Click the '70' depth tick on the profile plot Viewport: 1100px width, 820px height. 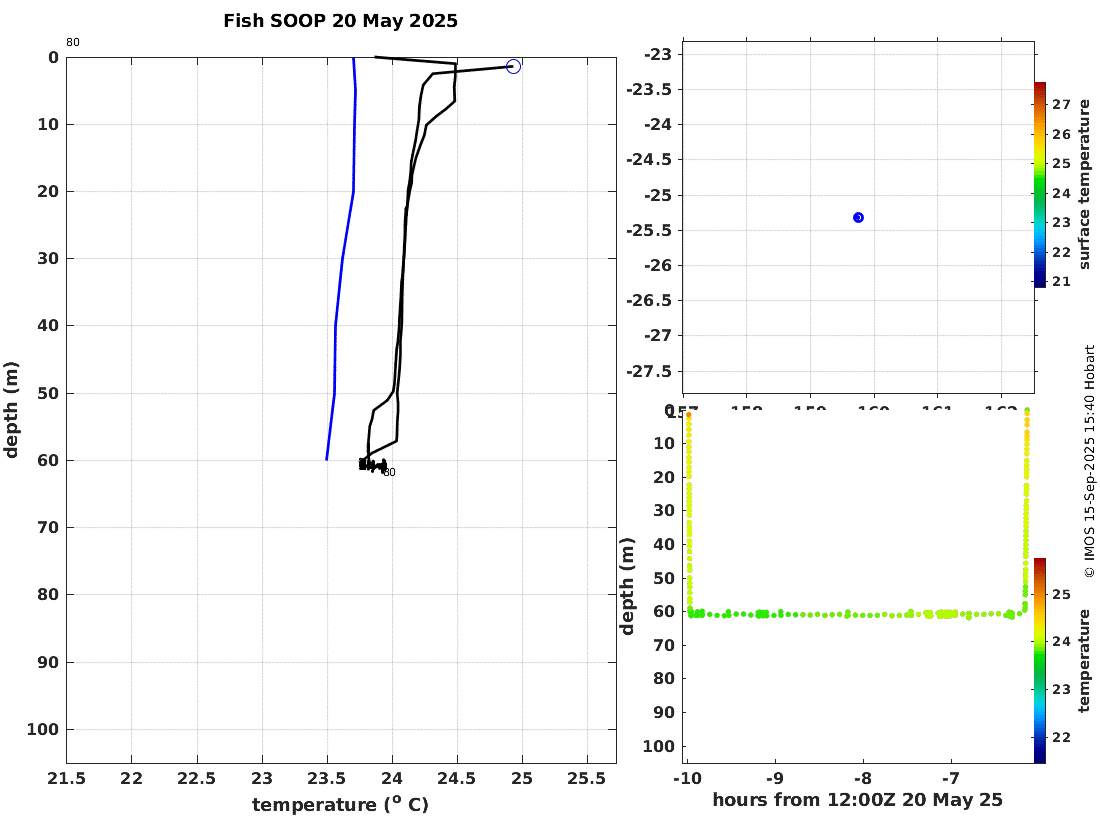[48, 527]
